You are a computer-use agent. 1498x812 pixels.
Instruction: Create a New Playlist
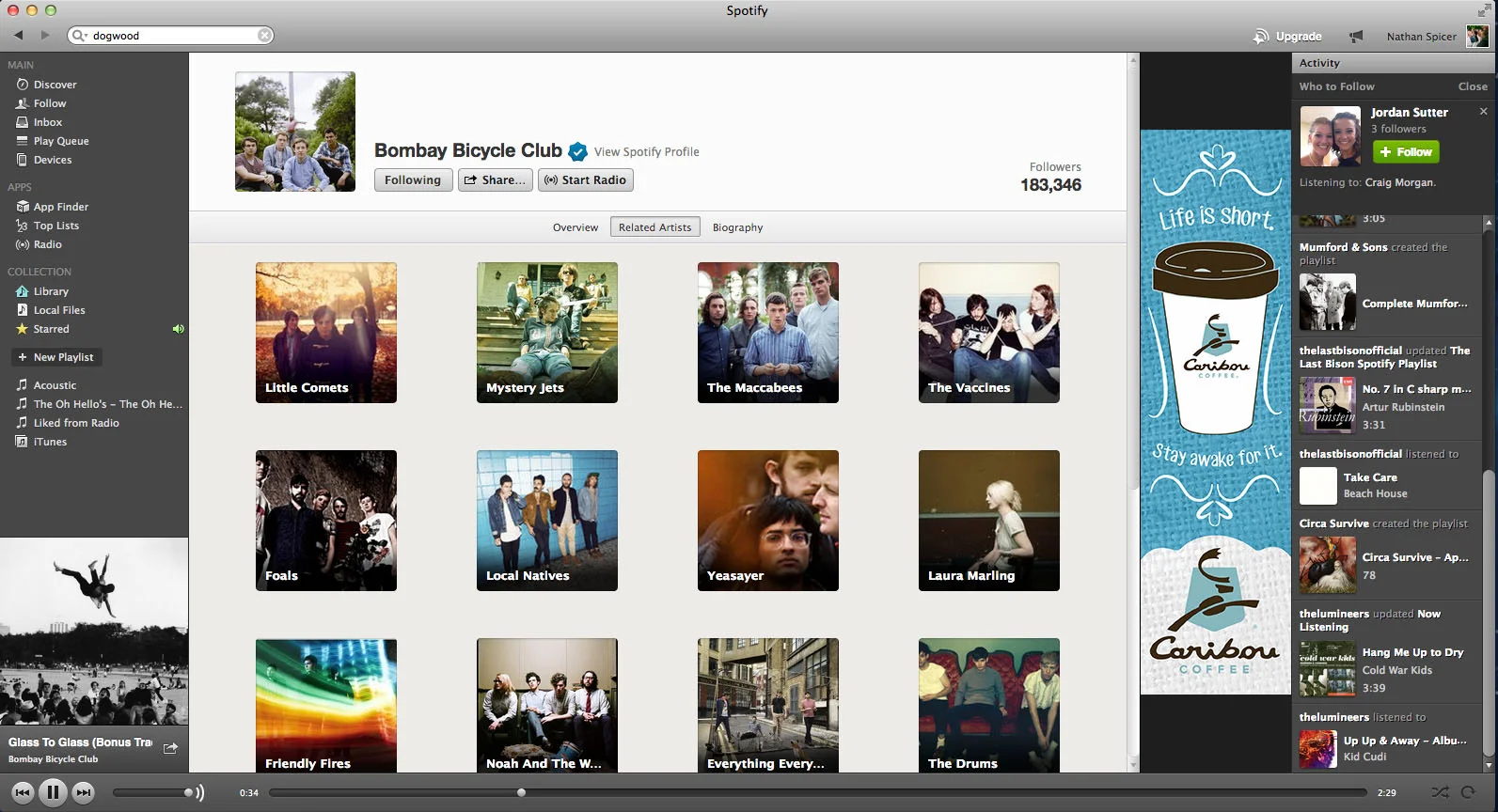pos(55,357)
